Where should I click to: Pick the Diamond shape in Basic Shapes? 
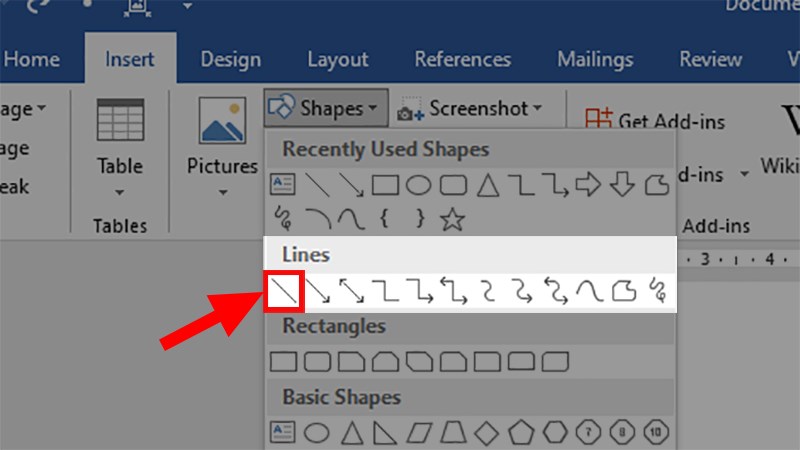click(487, 433)
